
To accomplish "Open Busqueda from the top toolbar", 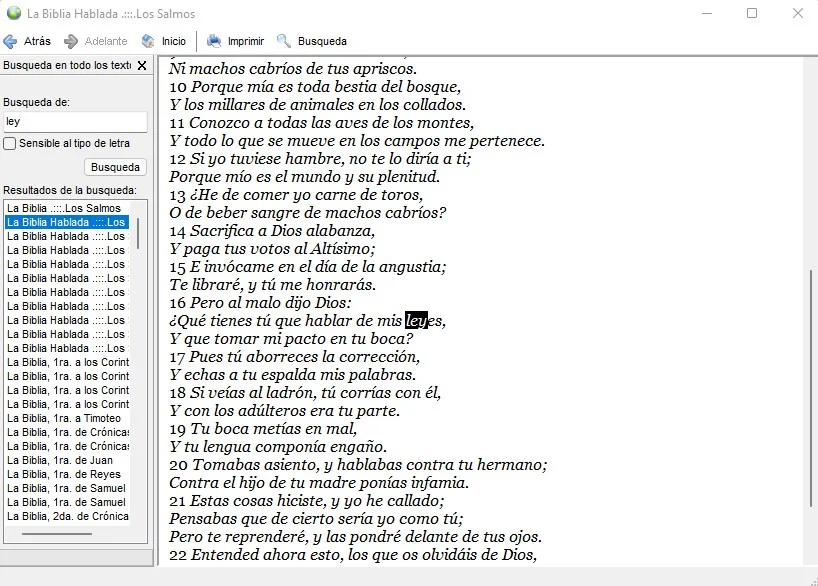I will [x=312, y=41].
